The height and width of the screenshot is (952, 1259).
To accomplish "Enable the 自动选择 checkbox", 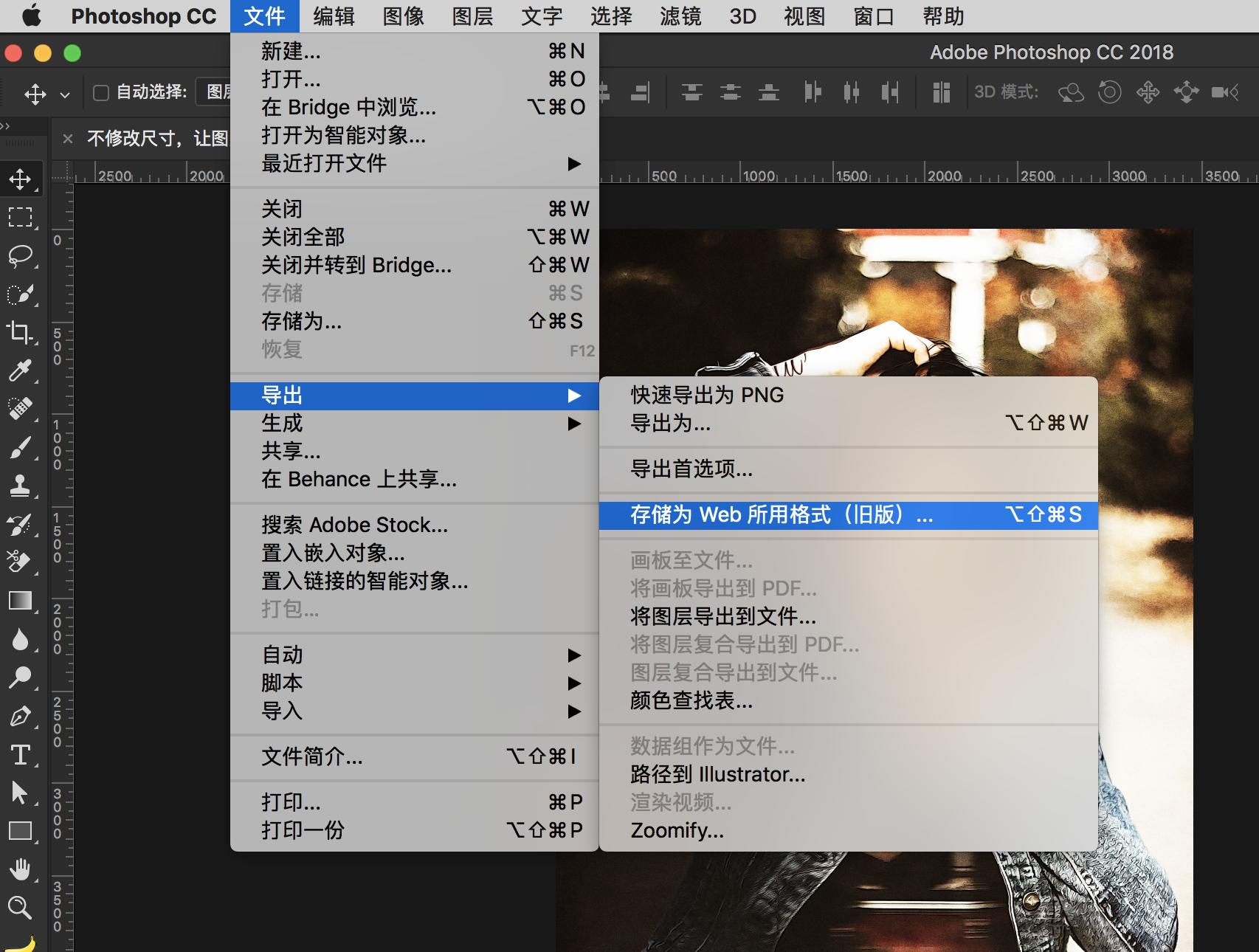I will click(x=101, y=92).
